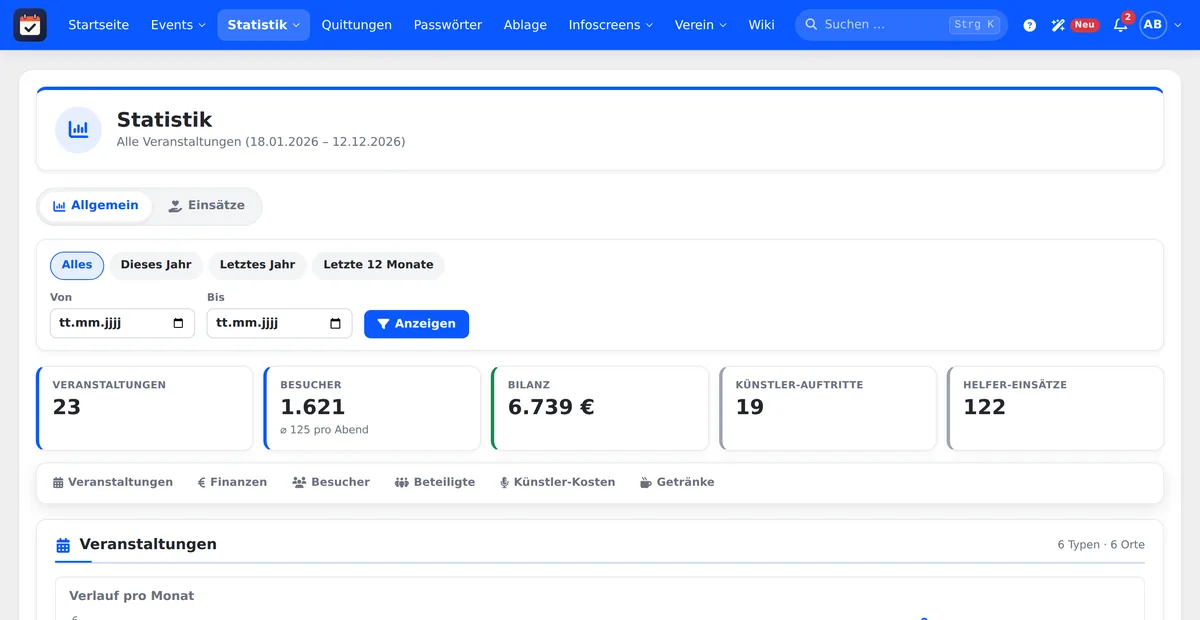
Task: Select the Letzte 12 Monate filter
Action: 378,265
